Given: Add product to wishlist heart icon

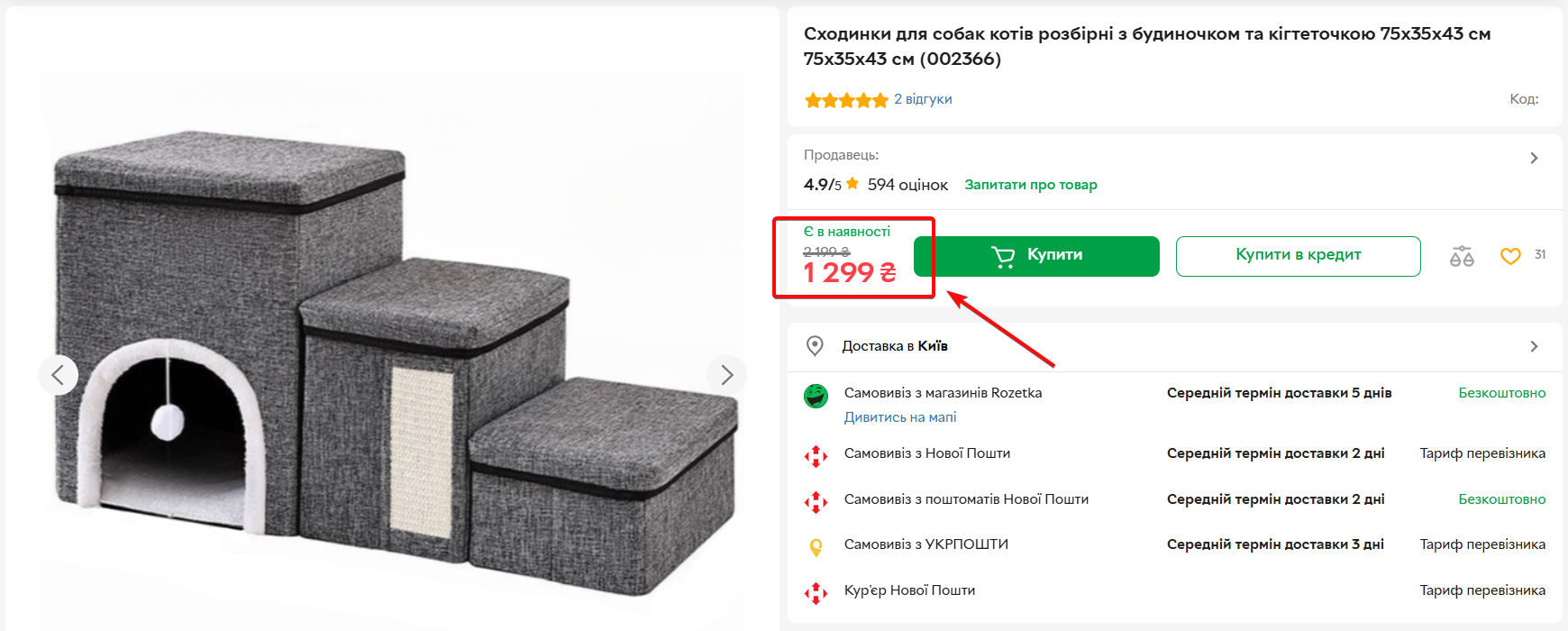Looking at the screenshot, I should coord(1510,257).
